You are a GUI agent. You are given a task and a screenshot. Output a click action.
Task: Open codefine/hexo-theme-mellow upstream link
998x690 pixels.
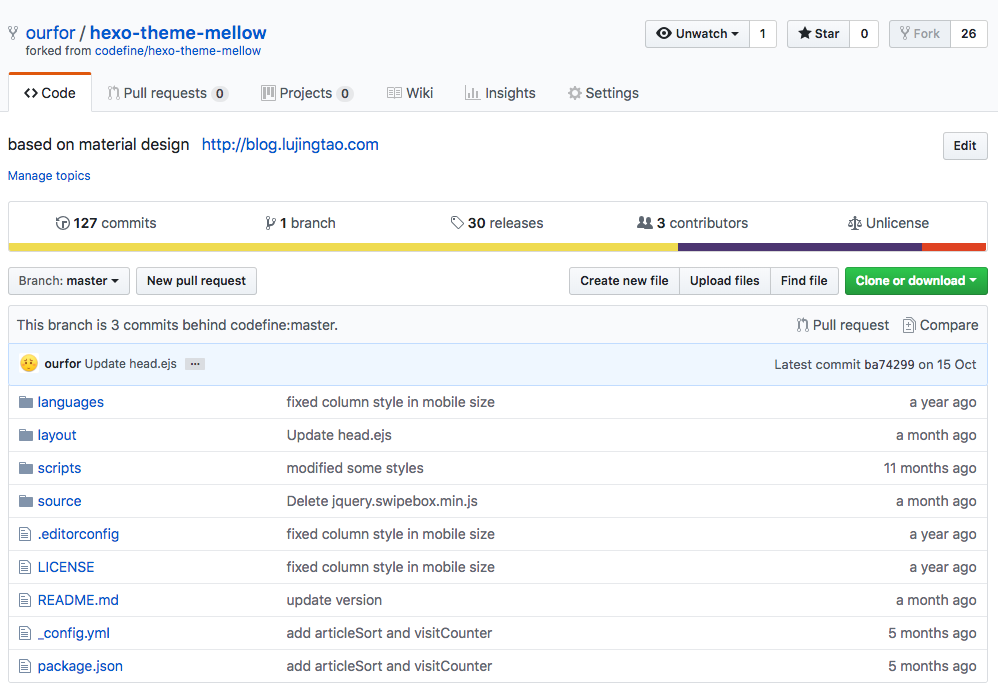(x=178, y=51)
